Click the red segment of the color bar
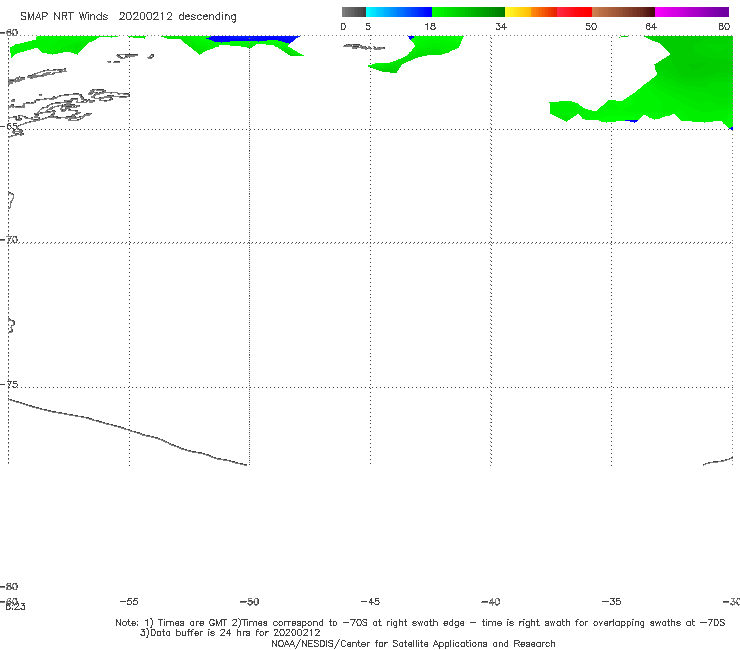This screenshot has width=740, height=650. tap(574, 12)
